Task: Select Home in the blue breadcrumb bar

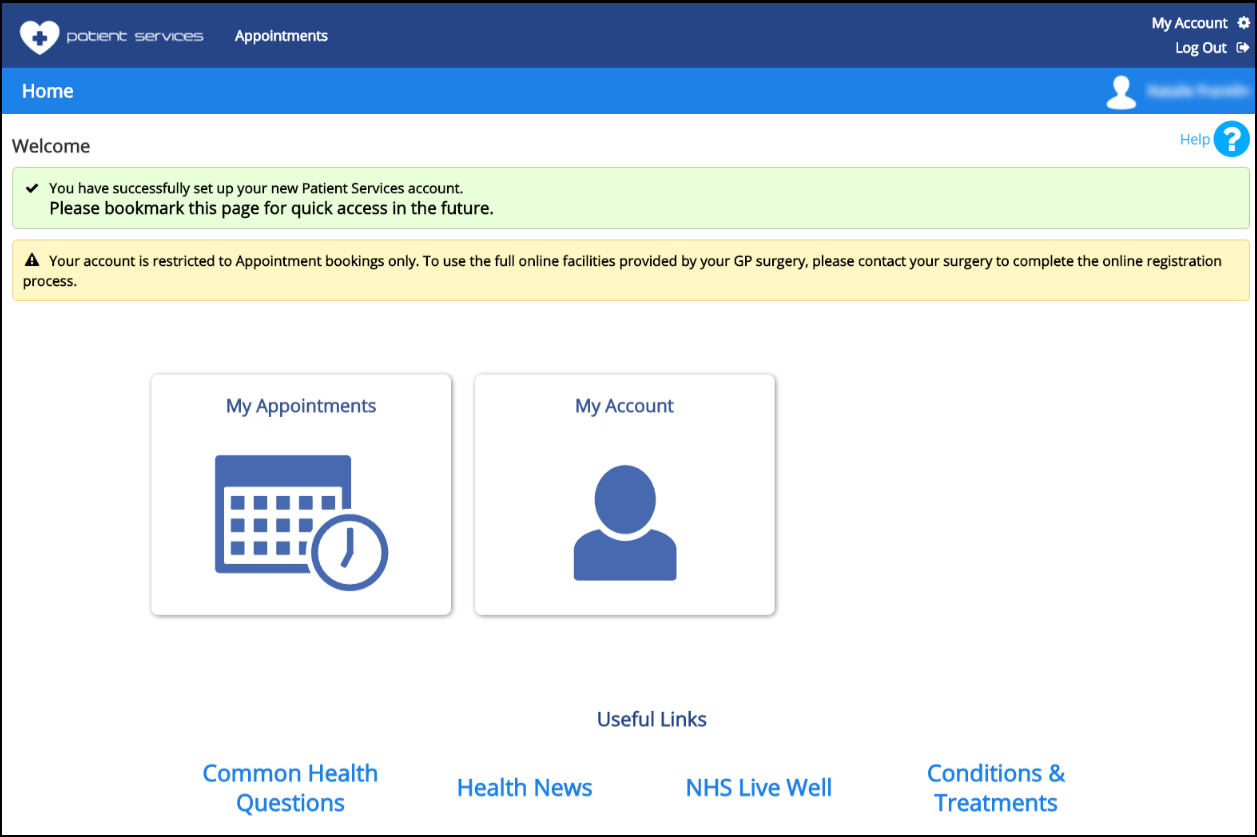Action: (x=48, y=91)
